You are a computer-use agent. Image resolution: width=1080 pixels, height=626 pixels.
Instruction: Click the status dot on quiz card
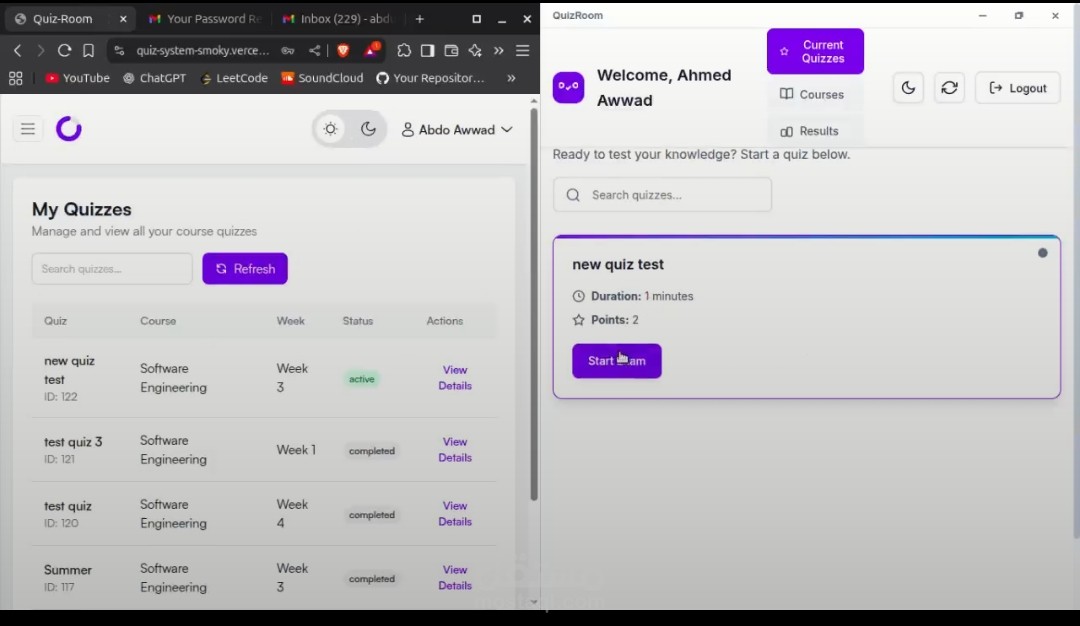click(1042, 253)
